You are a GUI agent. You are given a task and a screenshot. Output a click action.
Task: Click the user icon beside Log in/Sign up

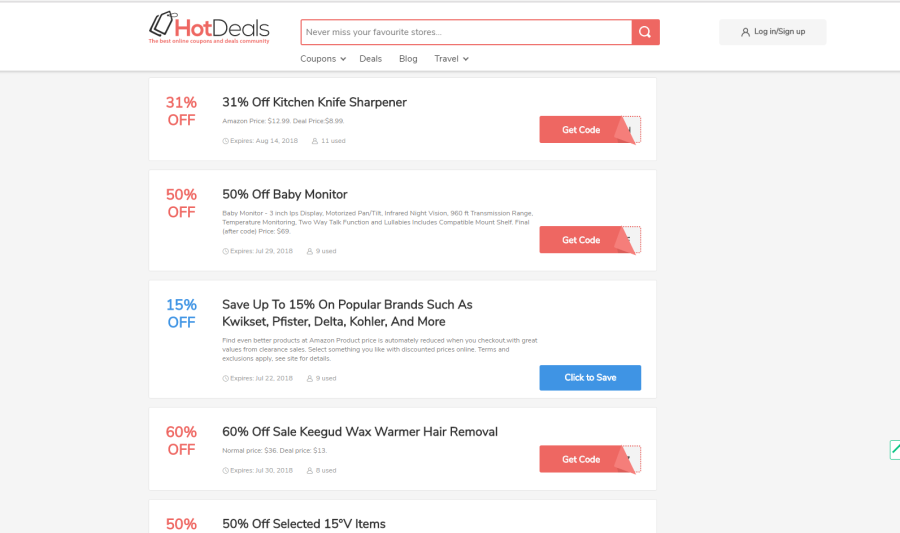745,32
